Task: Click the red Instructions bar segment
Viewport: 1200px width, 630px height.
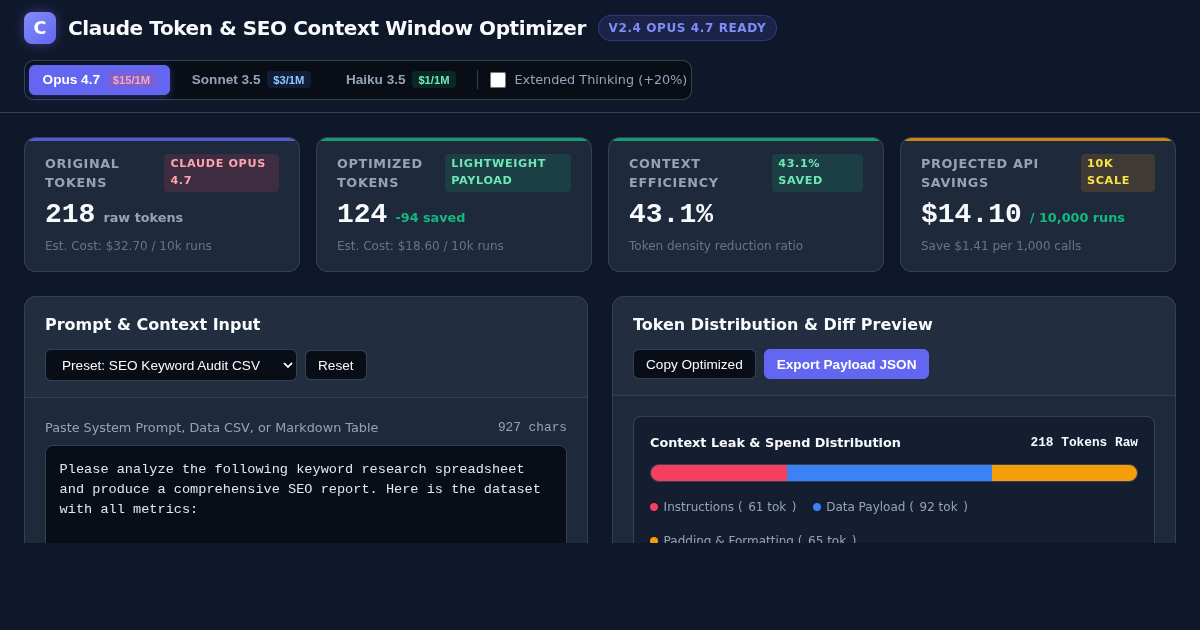Action: point(719,473)
